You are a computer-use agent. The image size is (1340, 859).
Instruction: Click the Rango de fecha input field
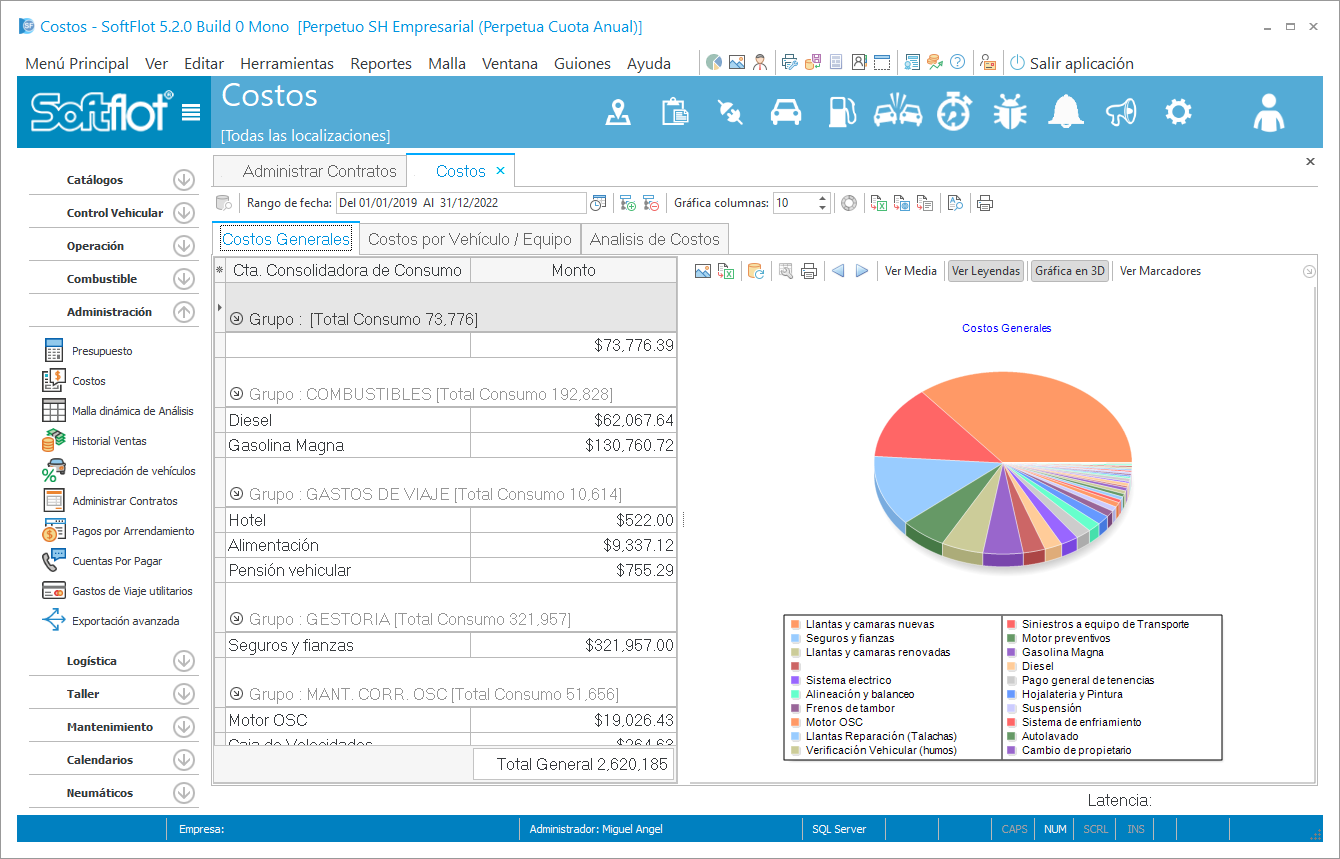click(x=460, y=203)
